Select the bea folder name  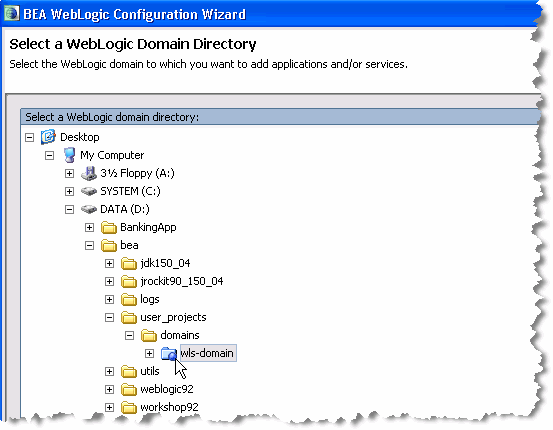[x=129, y=245]
